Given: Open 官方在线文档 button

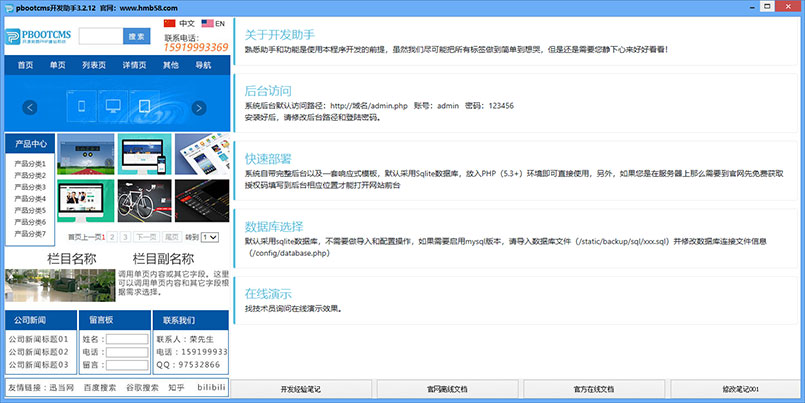Looking at the screenshot, I should tap(594, 389).
